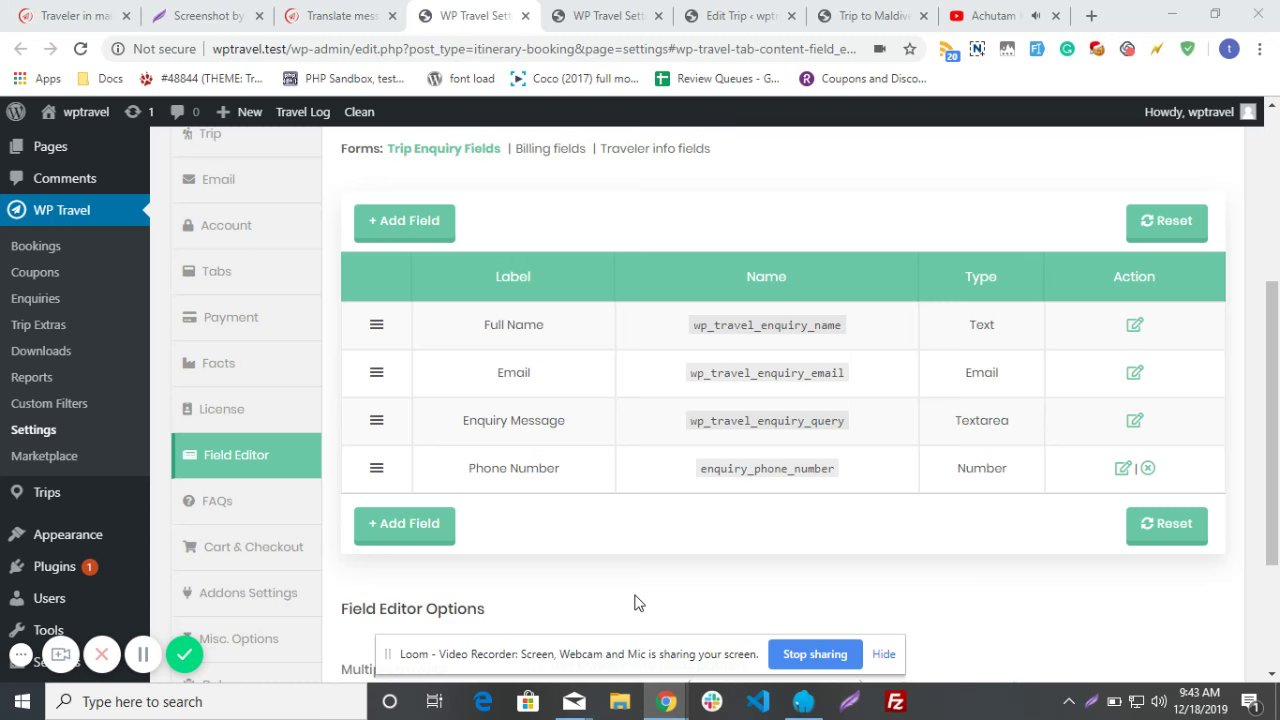Viewport: 1280px width, 720px height.
Task: Mute the Achutam YouTube tab audio
Action: [1036, 16]
